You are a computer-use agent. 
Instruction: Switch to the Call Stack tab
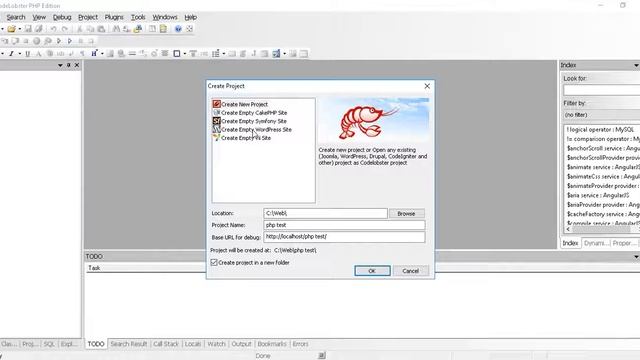point(166,344)
